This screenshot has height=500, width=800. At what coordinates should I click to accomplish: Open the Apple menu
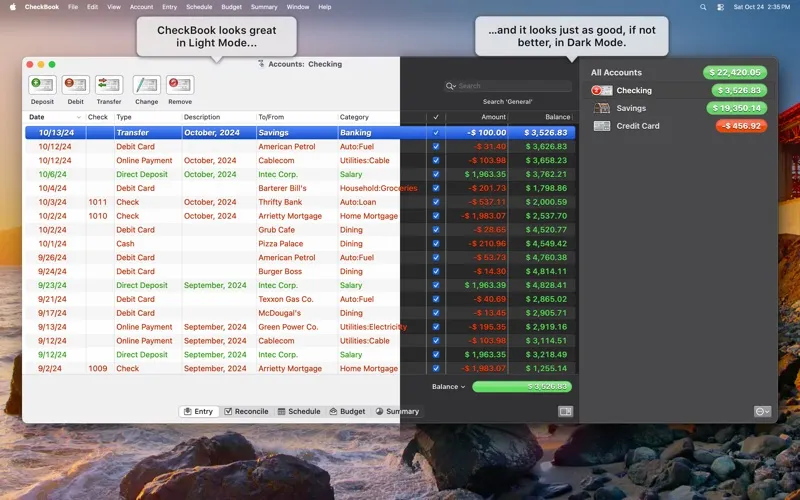point(13,7)
